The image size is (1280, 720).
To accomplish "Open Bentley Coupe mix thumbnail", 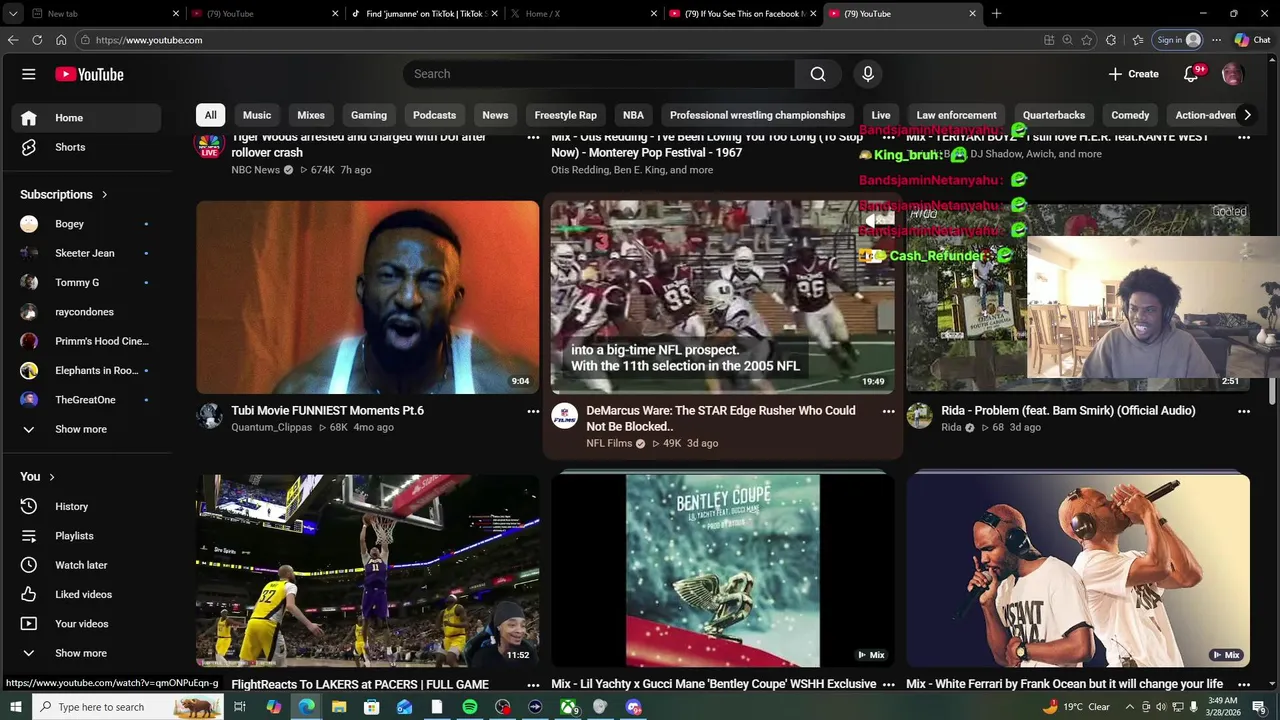I will click(x=722, y=571).
